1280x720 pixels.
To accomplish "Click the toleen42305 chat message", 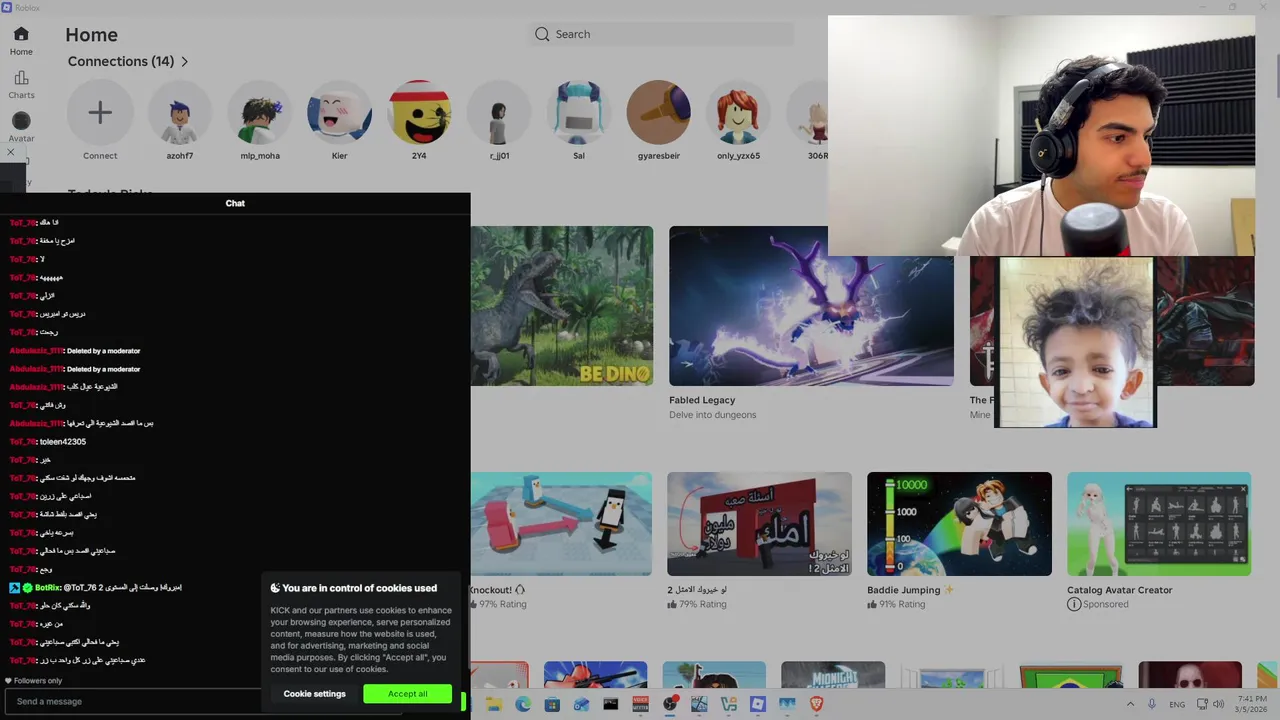I will 48,442.
